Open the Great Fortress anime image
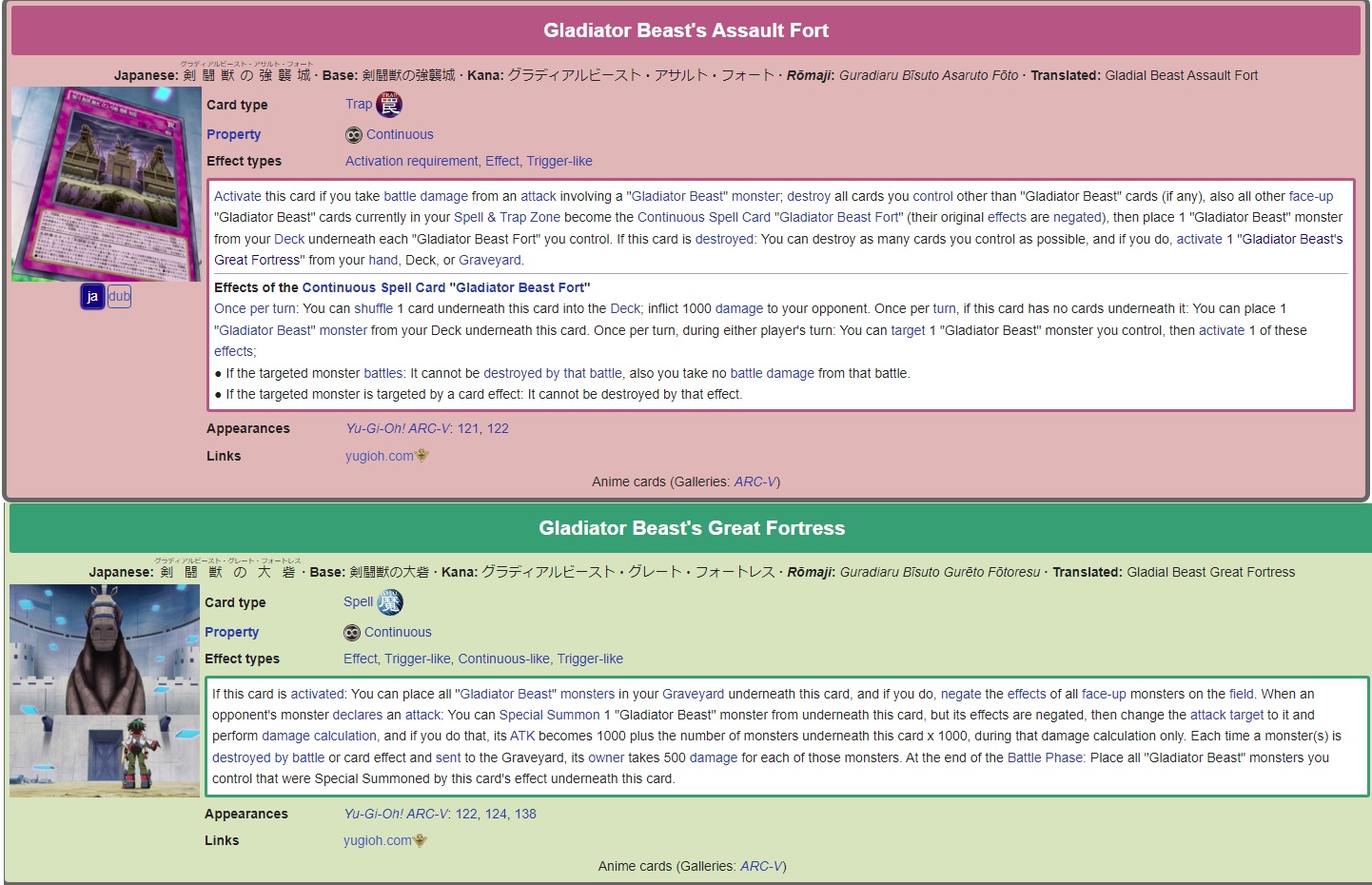Viewport: 1372px width, 885px height. pyautogui.click(x=105, y=691)
